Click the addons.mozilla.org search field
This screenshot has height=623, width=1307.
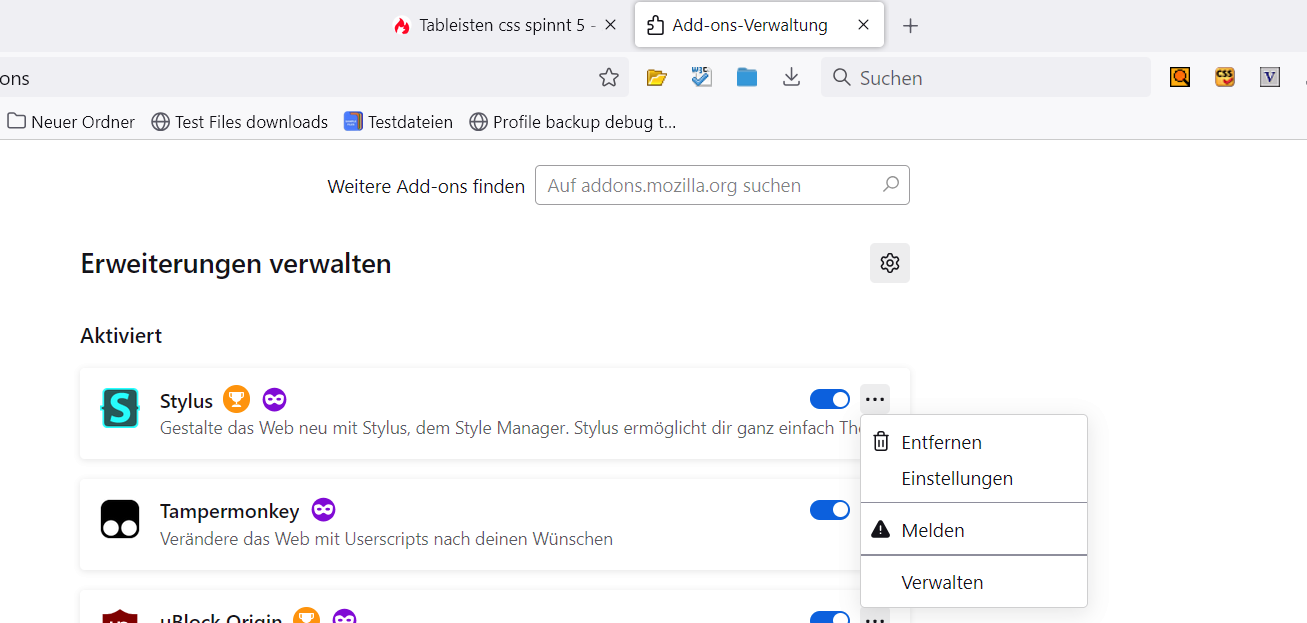pos(710,185)
